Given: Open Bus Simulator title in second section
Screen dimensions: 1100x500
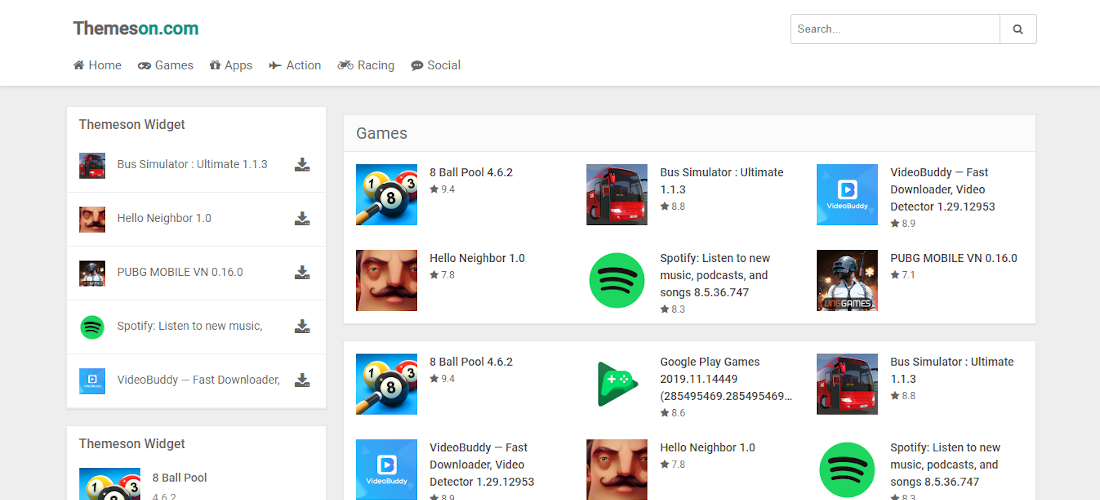Looking at the screenshot, I should [x=952, y=370].
